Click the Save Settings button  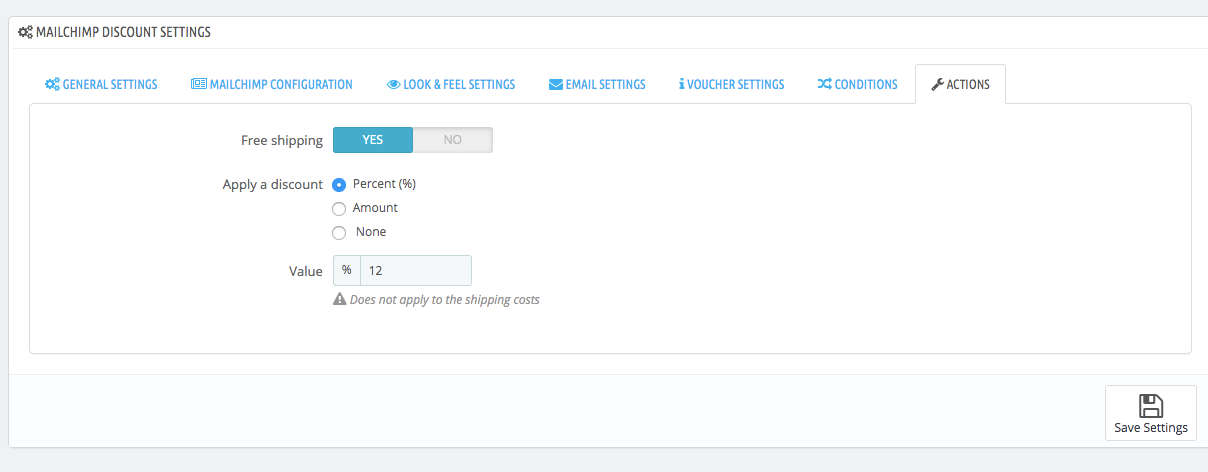[1151, 413]
